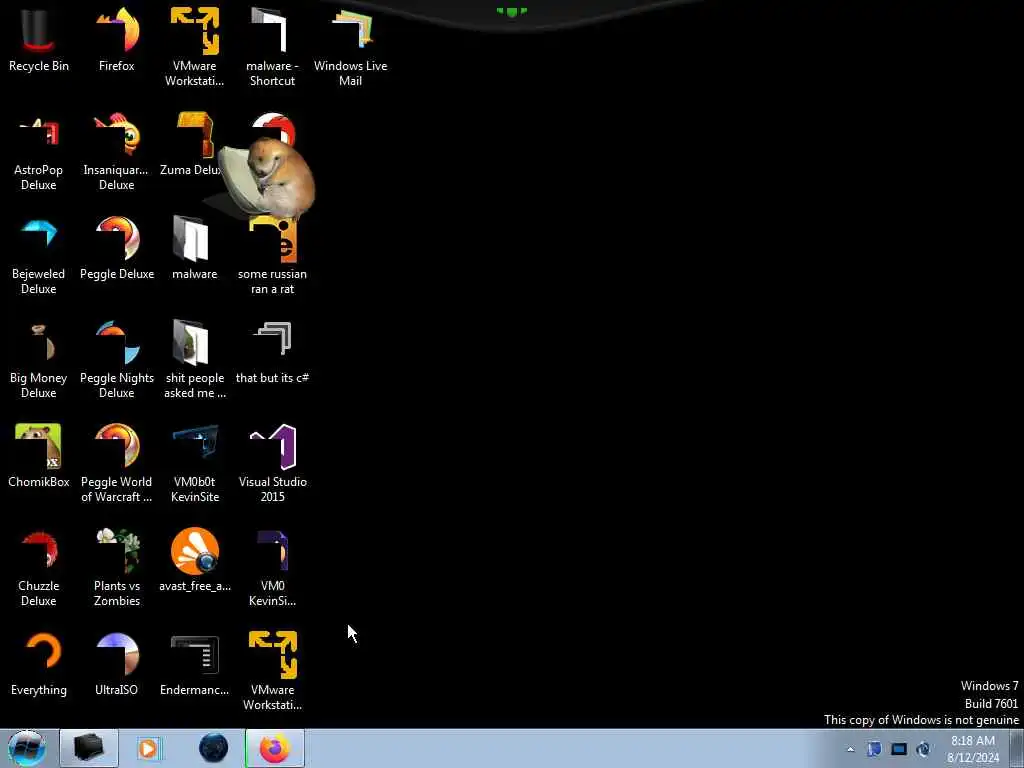Select the Big Money Deluxe icon

(x=39, y=360)
